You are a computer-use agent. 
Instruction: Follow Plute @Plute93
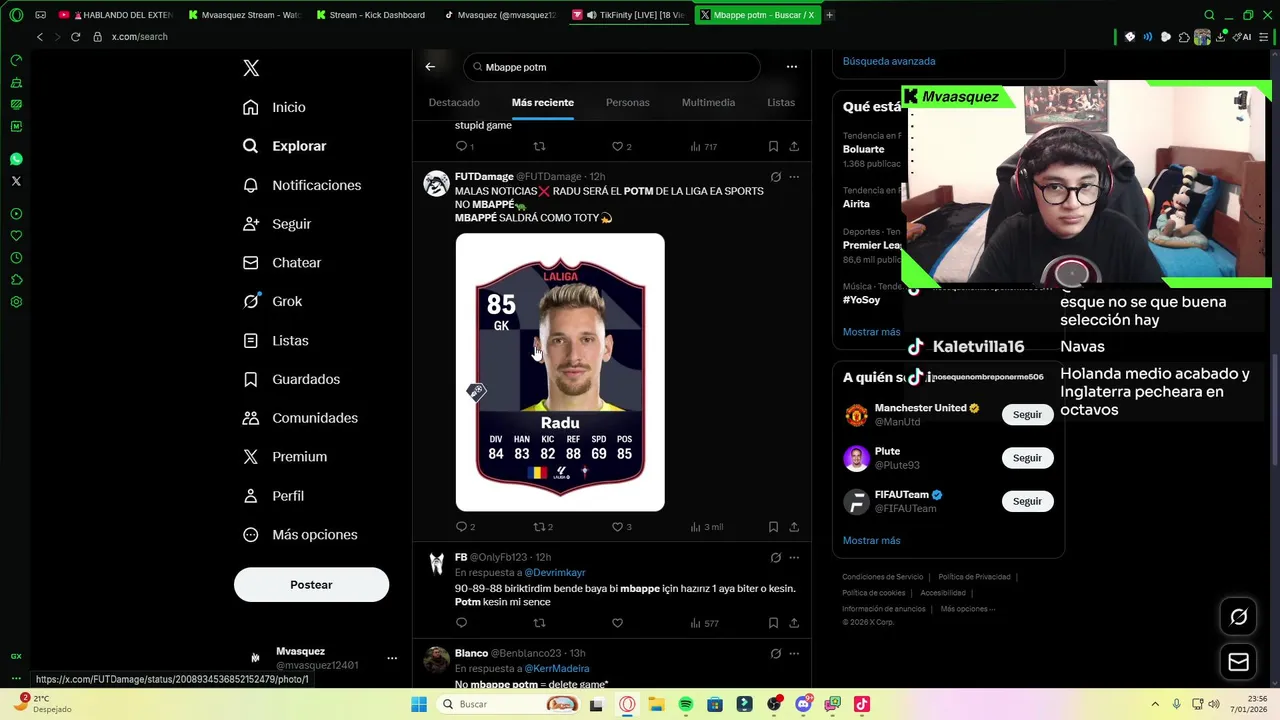(x=1027, y=458)
